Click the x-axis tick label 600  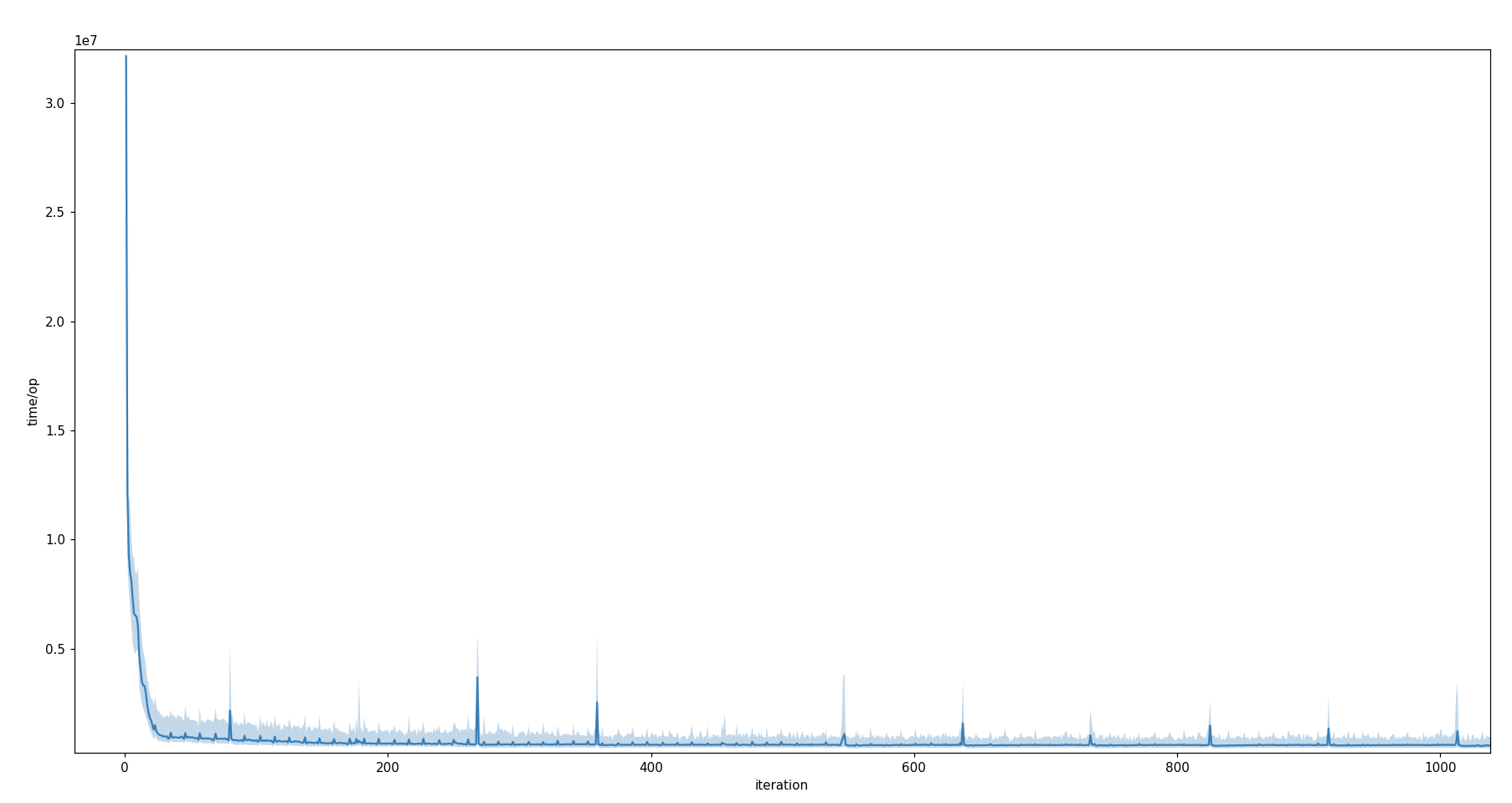[x=913, y=767]
